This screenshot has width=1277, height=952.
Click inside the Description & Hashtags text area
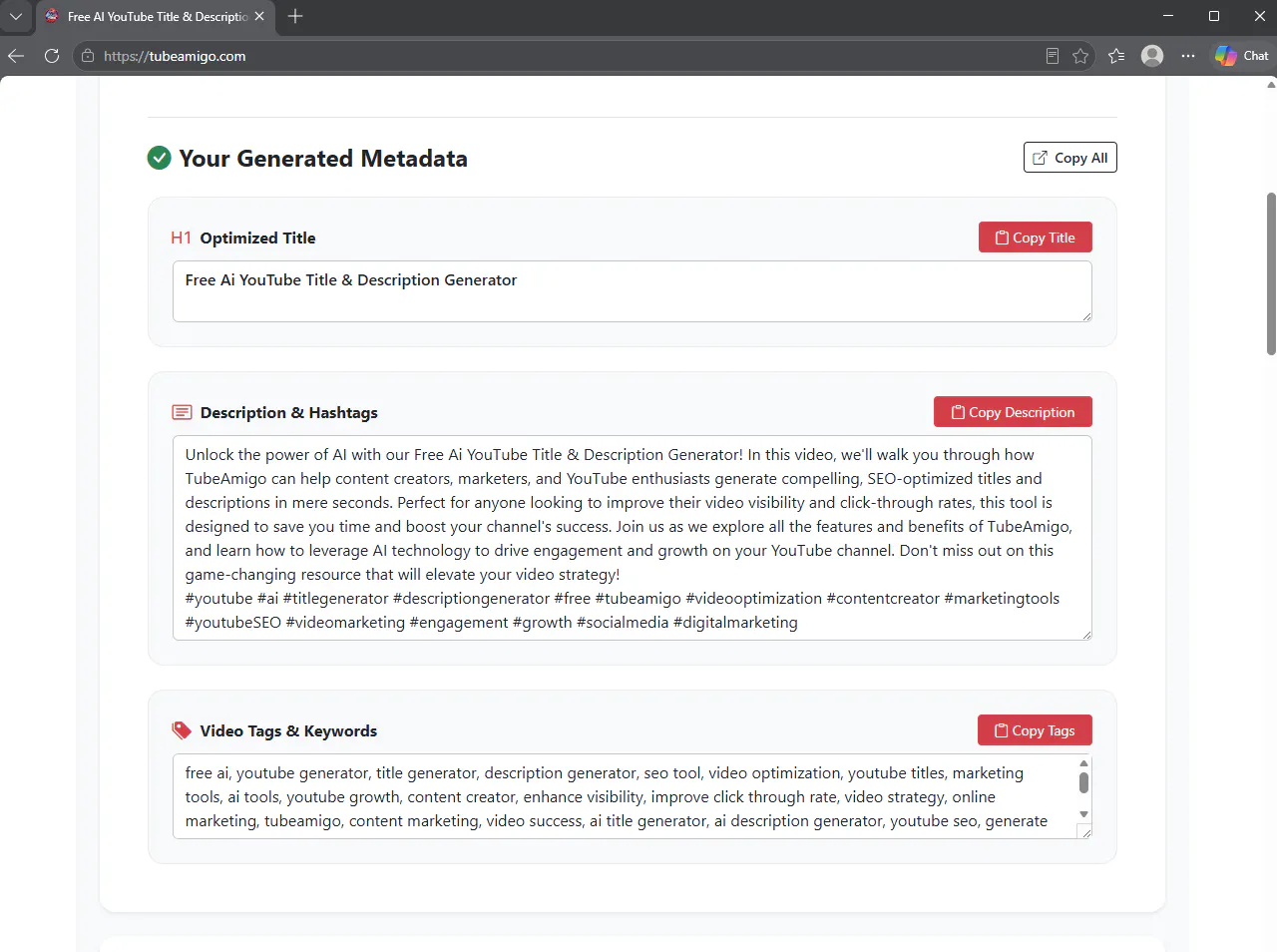pos(632,538)
